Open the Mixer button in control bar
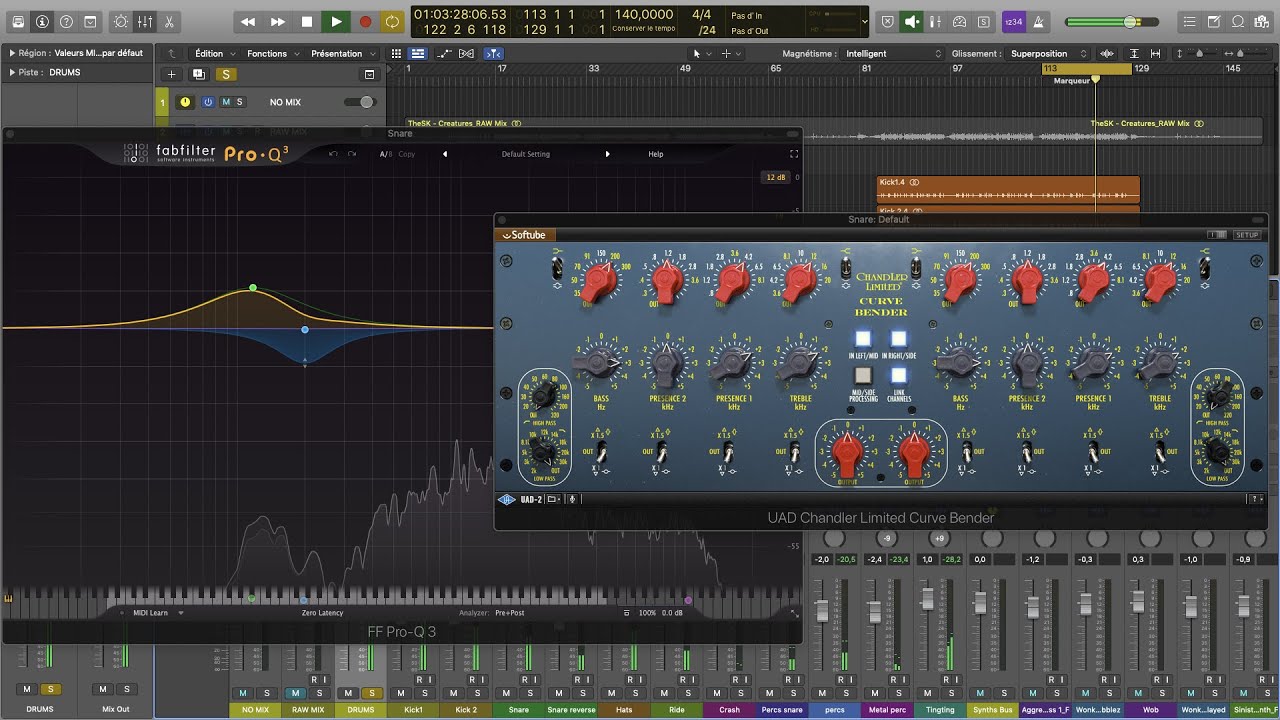1280x720 pixels. [145, 21]
